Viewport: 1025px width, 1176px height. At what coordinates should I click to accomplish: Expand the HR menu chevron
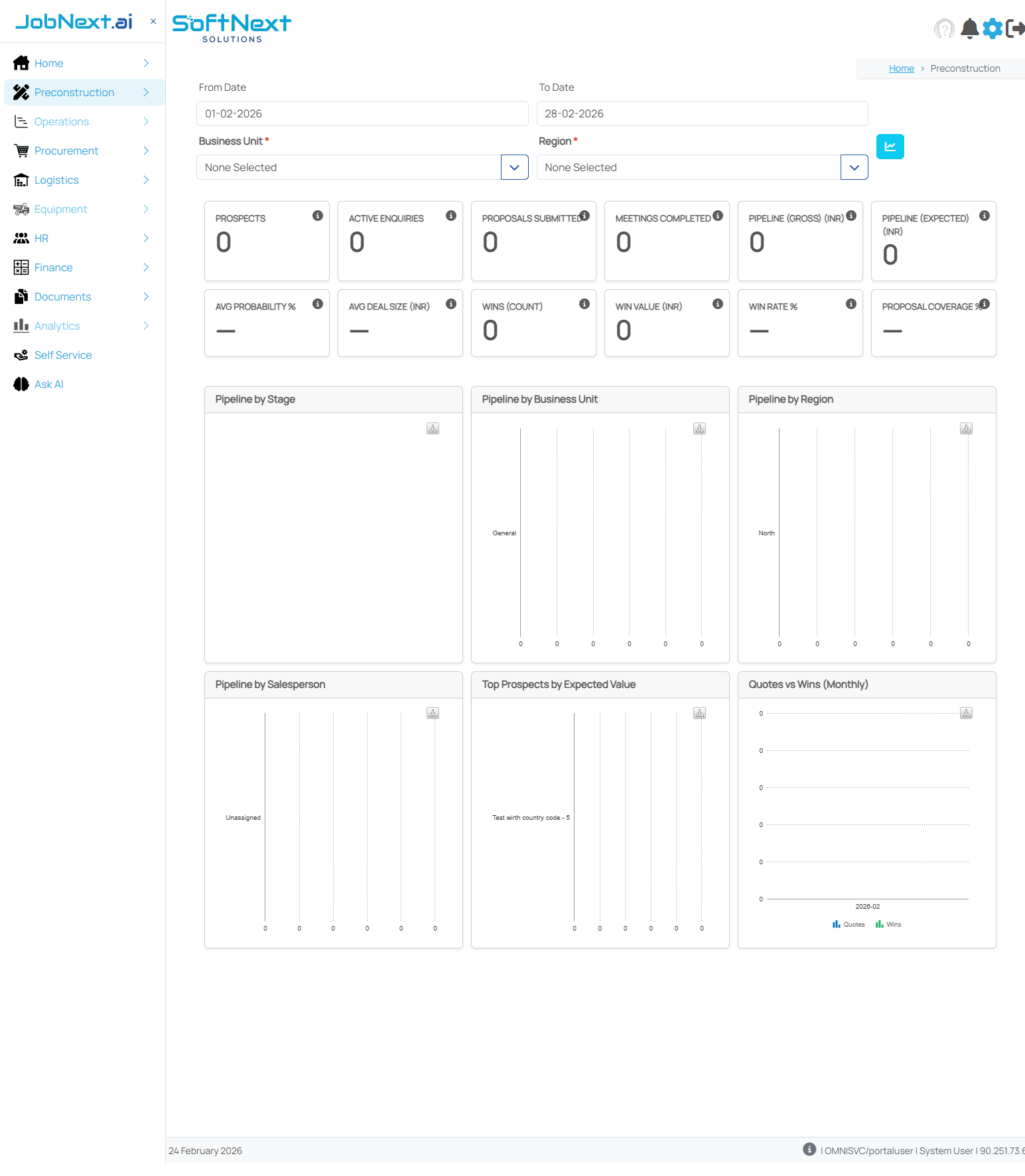click(x=146, y=238)
